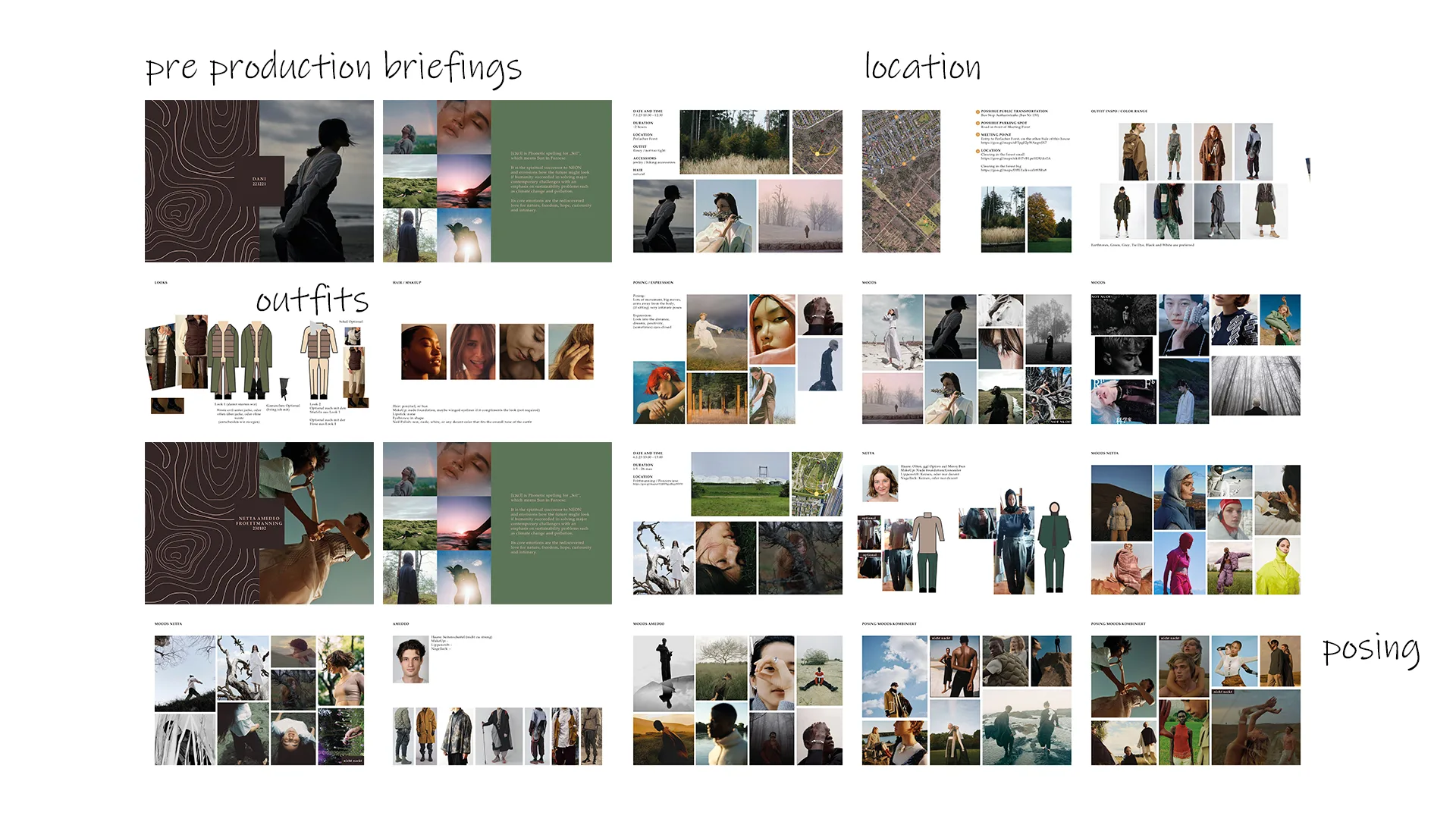Select the 'outfits' handwritten label

click(312, 300)
